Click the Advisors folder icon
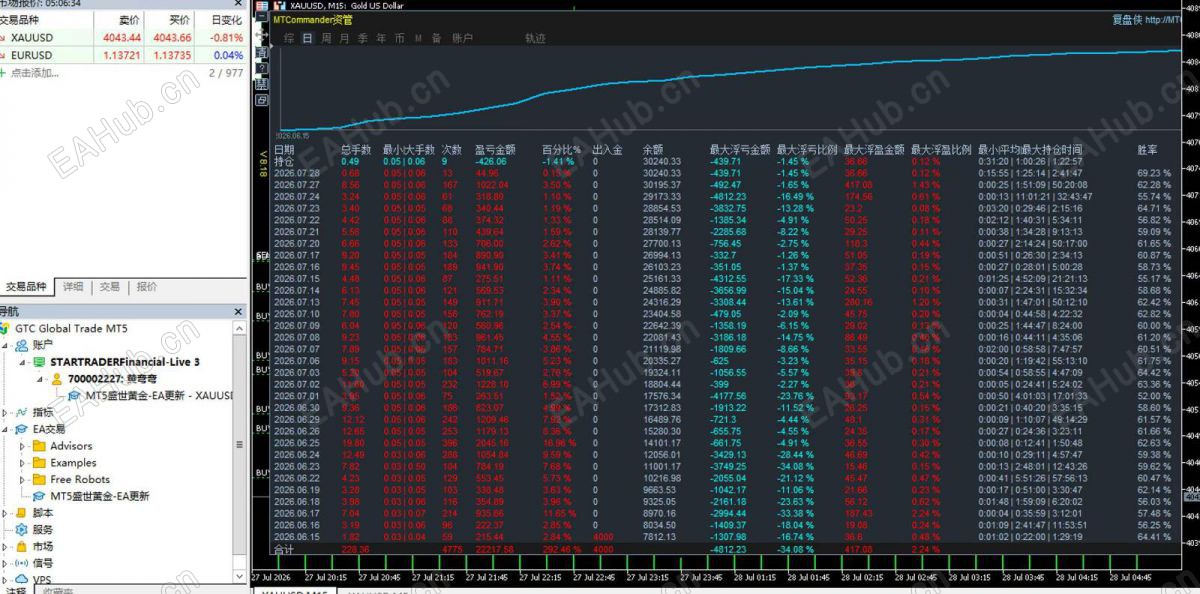 tap(39, 446)
